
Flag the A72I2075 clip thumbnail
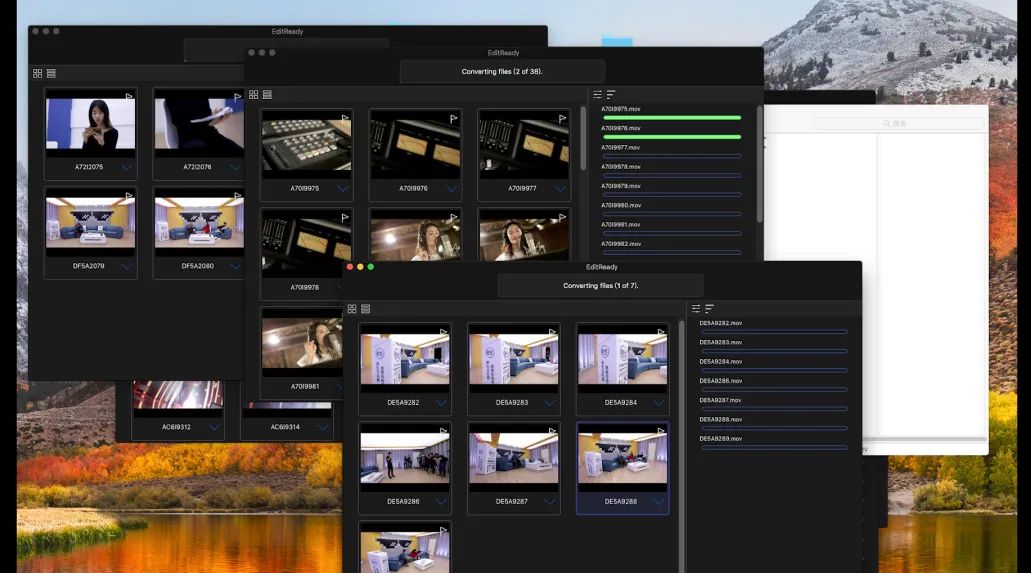[128, 97]
